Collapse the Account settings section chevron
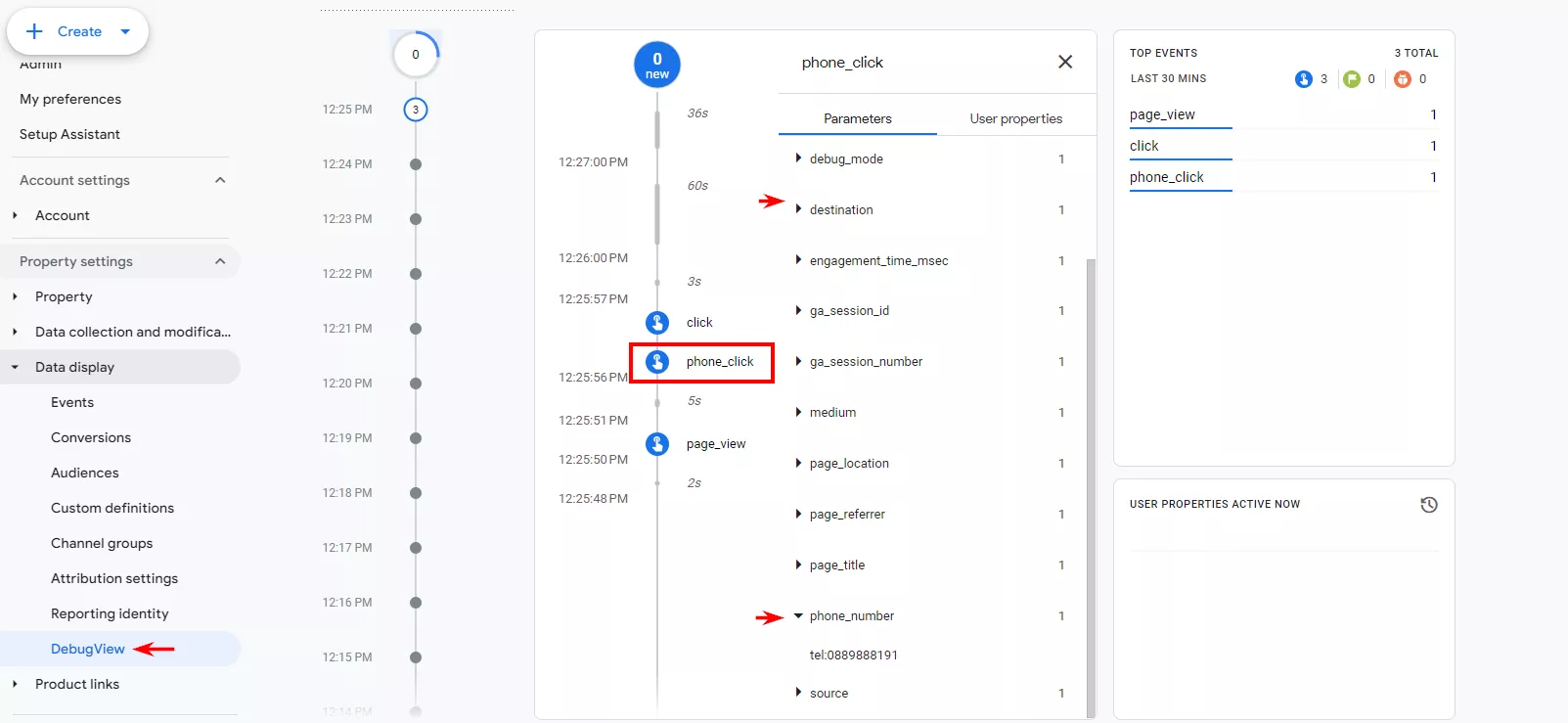This screenshot has width=1568, height=723. 220,180
